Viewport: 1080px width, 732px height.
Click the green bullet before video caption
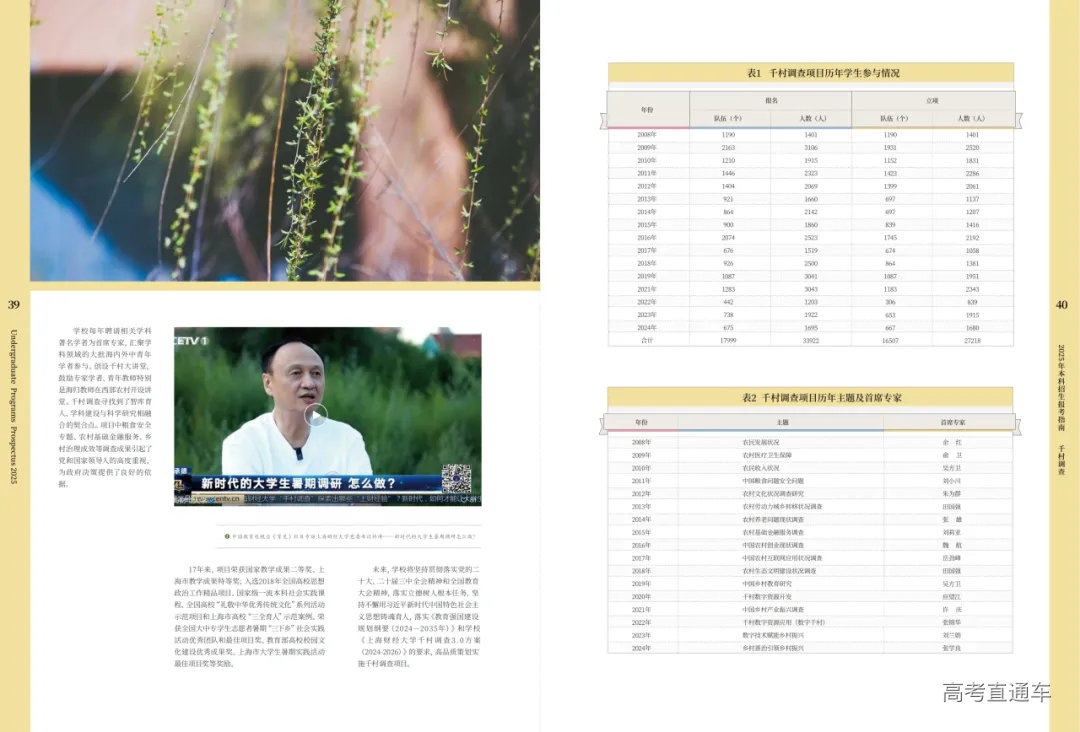[227, 536]
